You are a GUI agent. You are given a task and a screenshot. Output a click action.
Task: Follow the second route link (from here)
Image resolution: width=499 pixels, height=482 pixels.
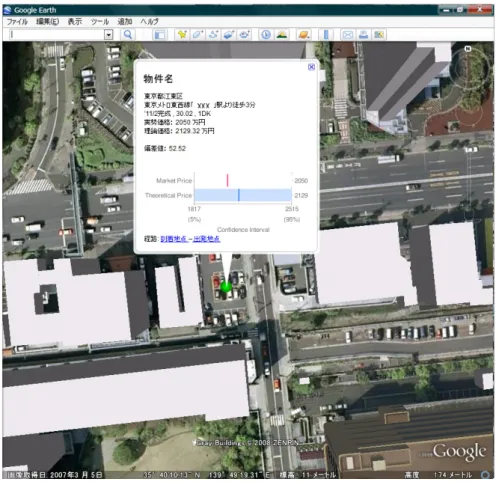(x=207, y=239)
